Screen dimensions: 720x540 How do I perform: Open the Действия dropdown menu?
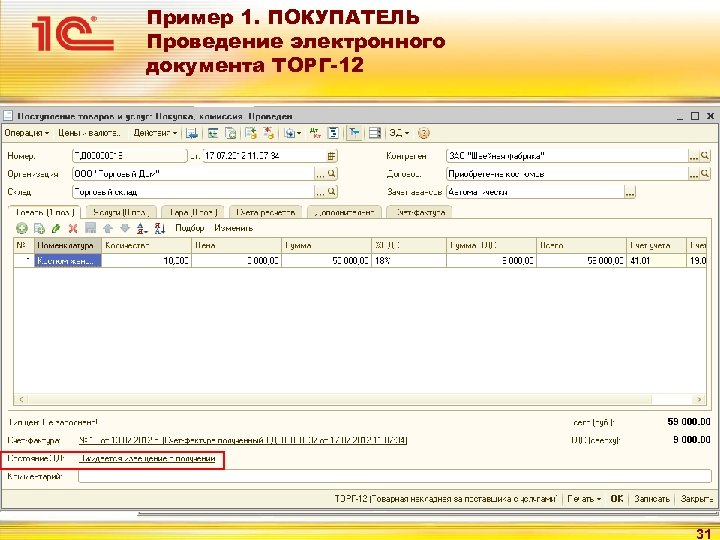pyautogui.click(x=155, y=133)
